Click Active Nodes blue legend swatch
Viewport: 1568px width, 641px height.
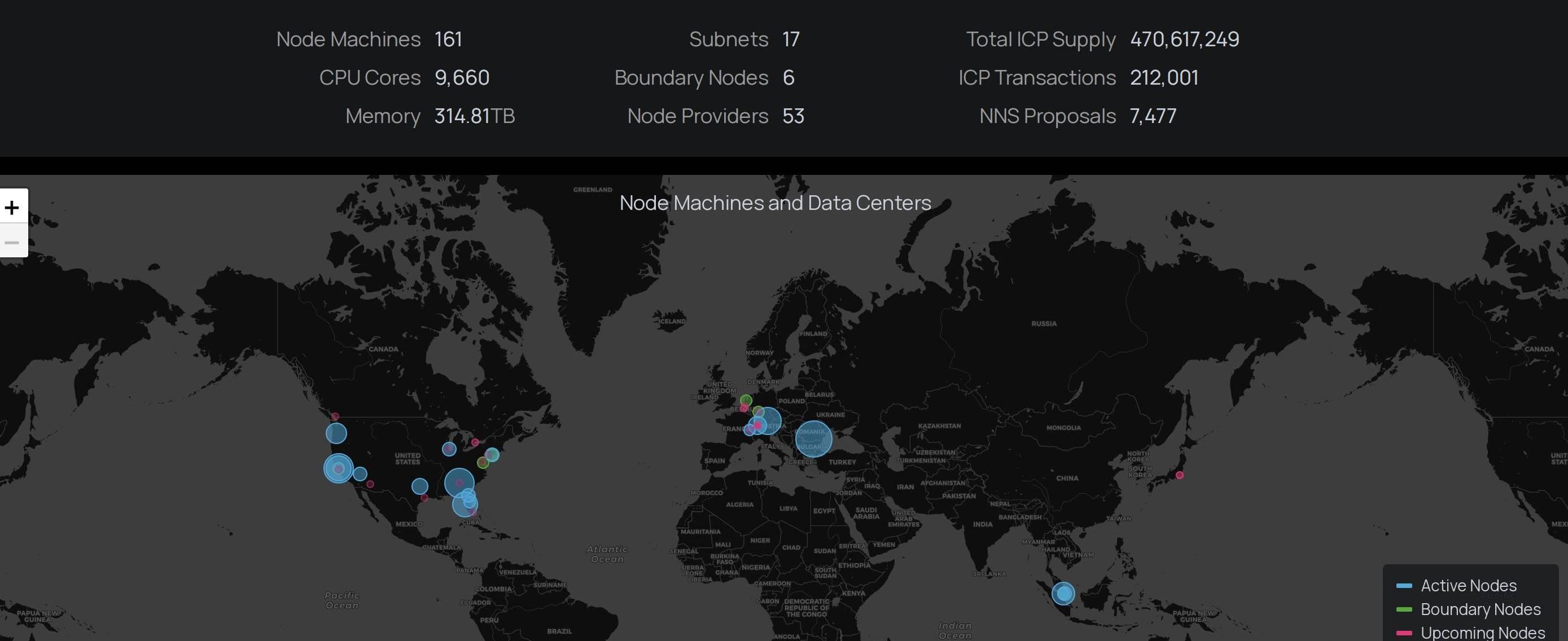(x=1404, y=586)
